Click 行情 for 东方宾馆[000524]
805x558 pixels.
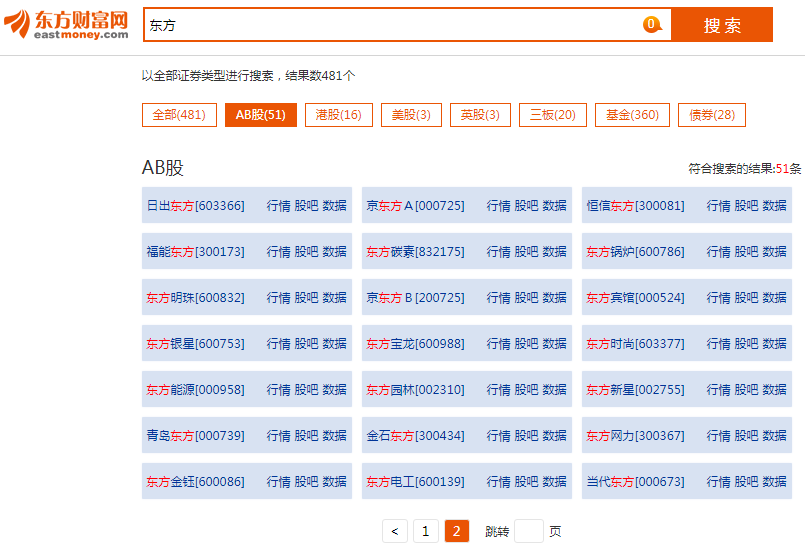click(719, 297)
